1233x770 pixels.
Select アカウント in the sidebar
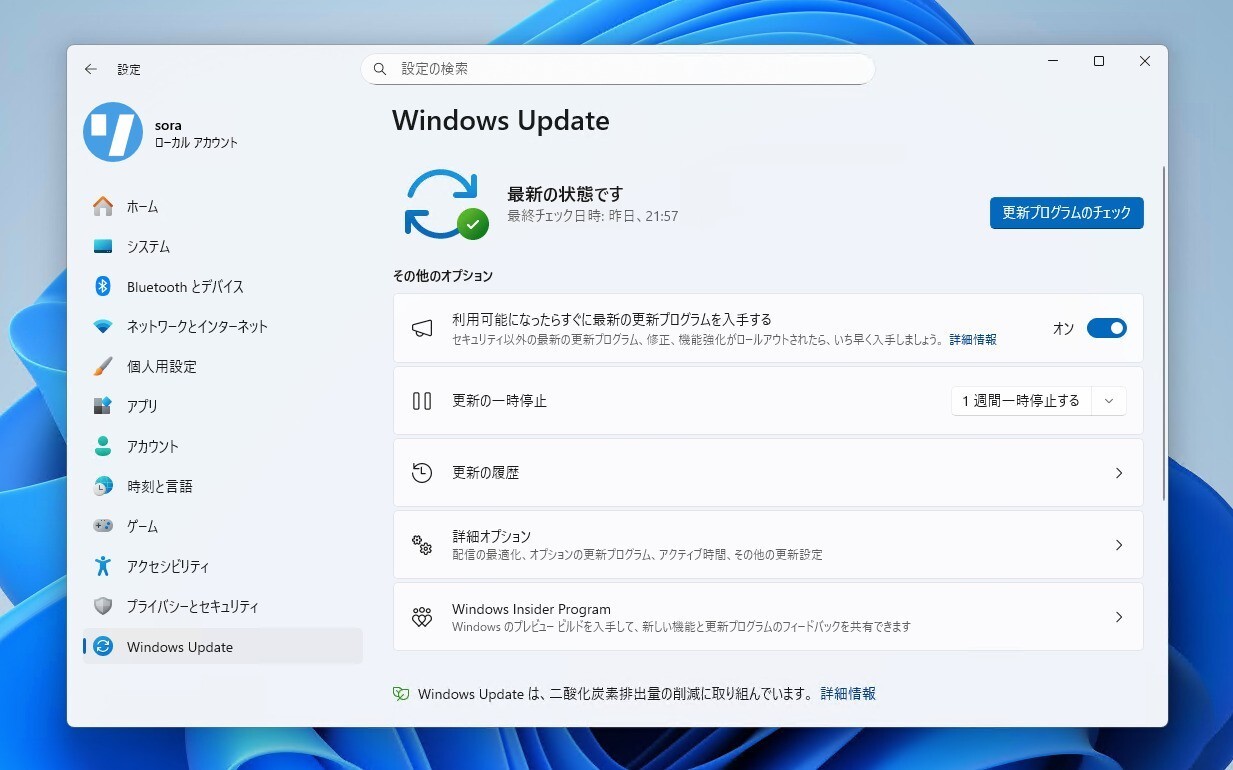click(x=223, y=446)
